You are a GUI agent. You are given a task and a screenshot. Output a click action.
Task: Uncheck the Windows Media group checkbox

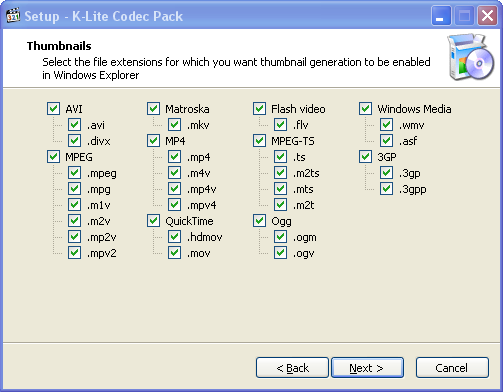[365, 109]
